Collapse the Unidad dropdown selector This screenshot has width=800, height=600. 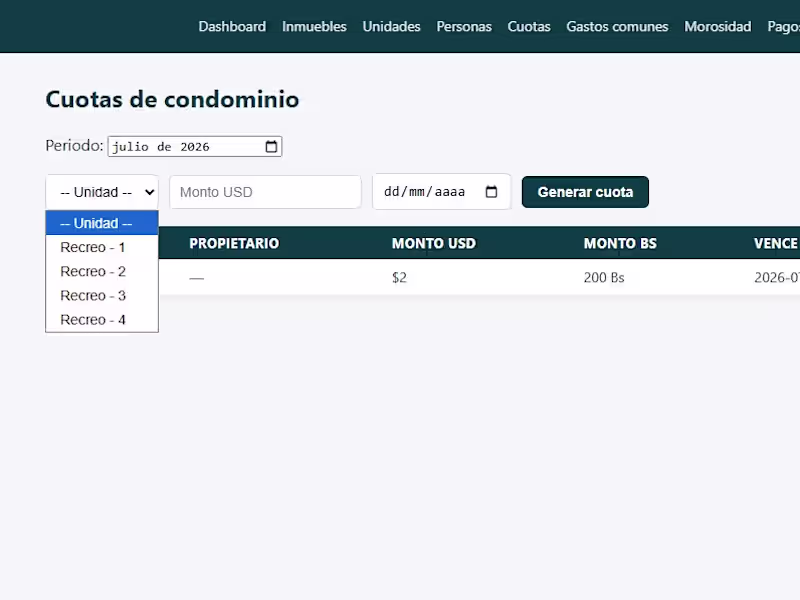click(102, 192)
